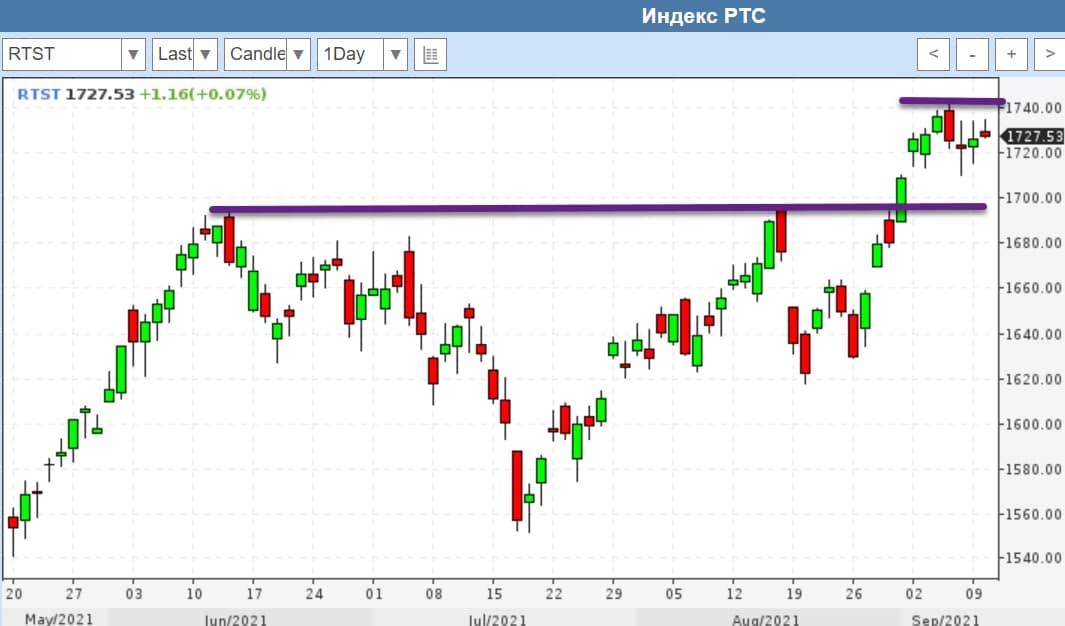Click the Aug/2021 month label on timeline
This screenshot has height=626, width=1065.
tap(765, 619)
